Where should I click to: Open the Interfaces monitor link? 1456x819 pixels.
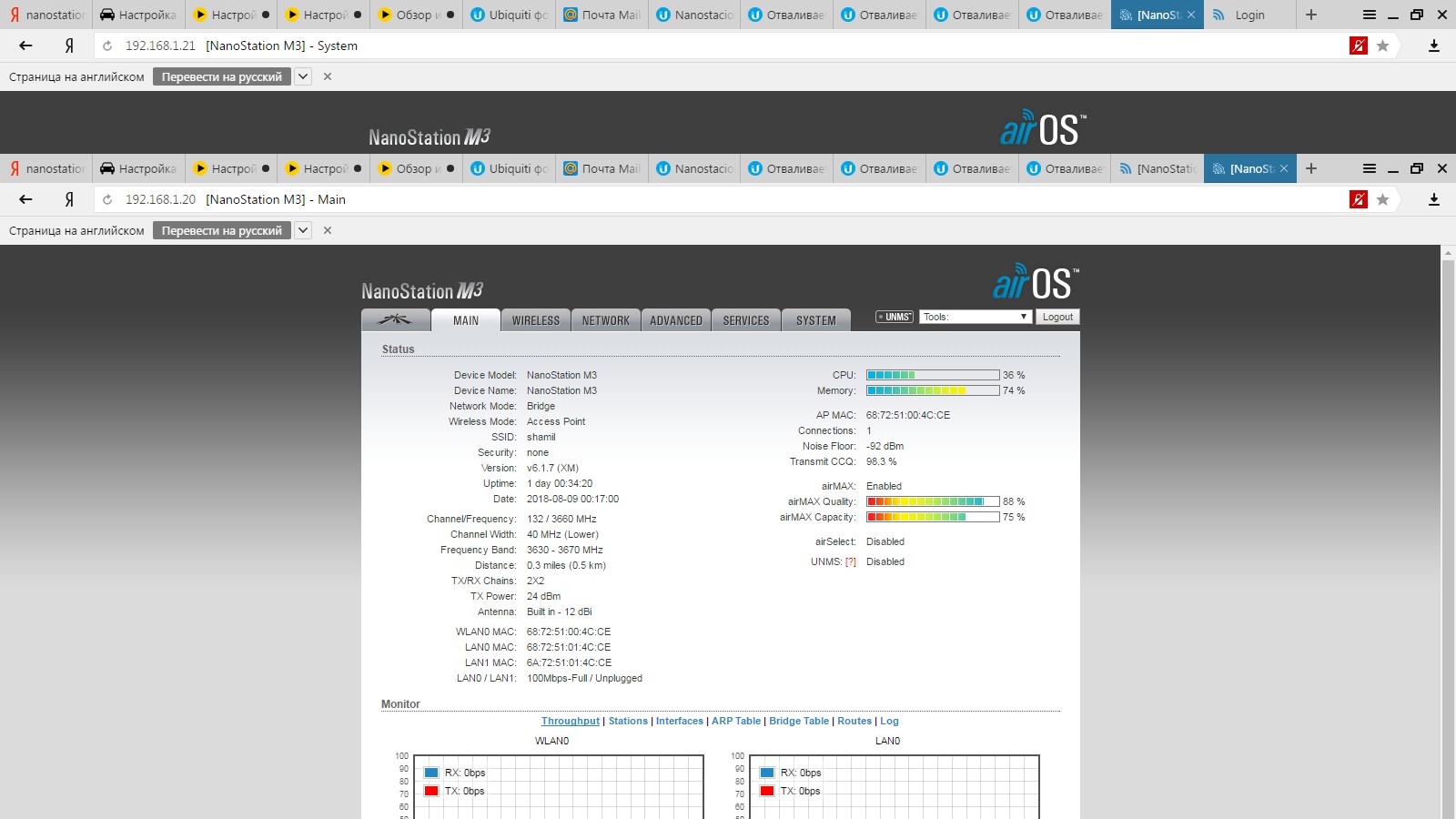click(680, 721)
